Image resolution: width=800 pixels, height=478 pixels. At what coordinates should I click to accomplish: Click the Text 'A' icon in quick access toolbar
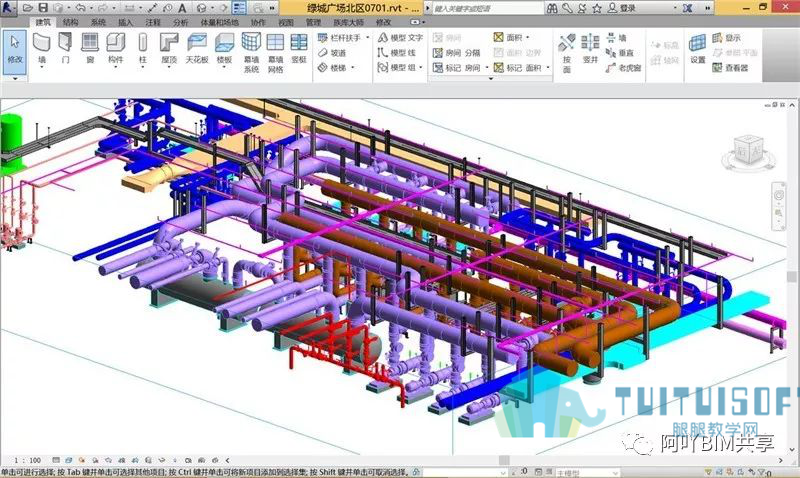coord(182,8)
